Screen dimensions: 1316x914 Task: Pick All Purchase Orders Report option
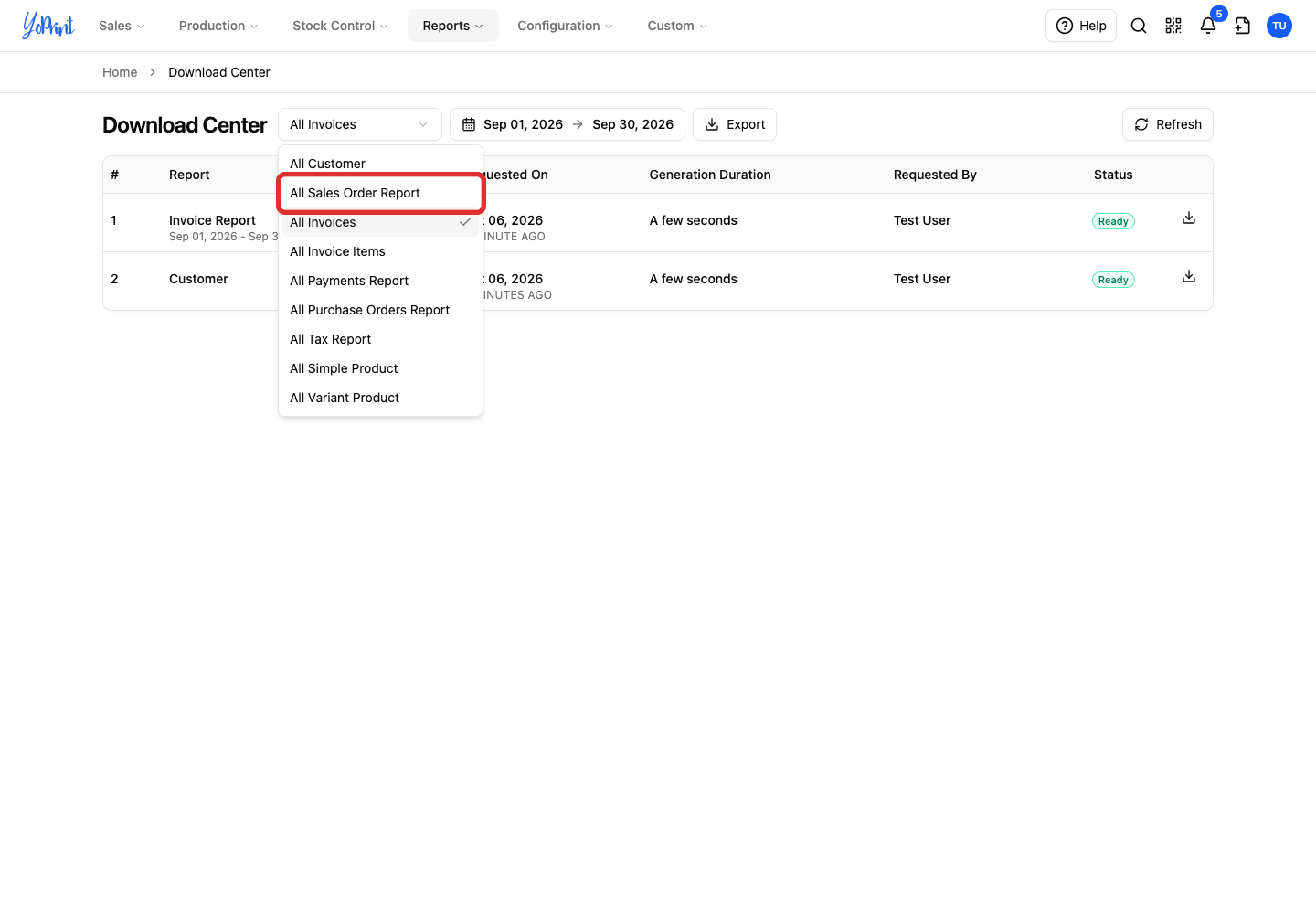(x=380, y=310)
